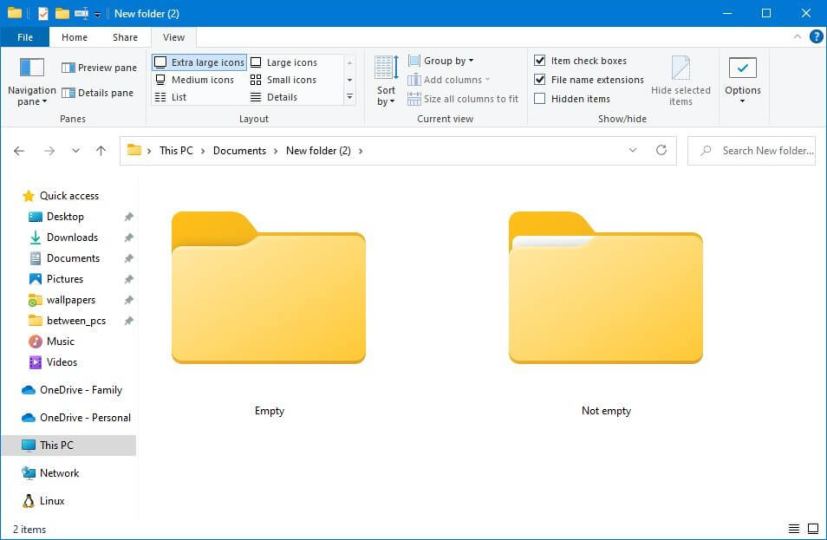Select Quick access in sidebar
This screenshot has height=540, width=827.
click(69, 196)
